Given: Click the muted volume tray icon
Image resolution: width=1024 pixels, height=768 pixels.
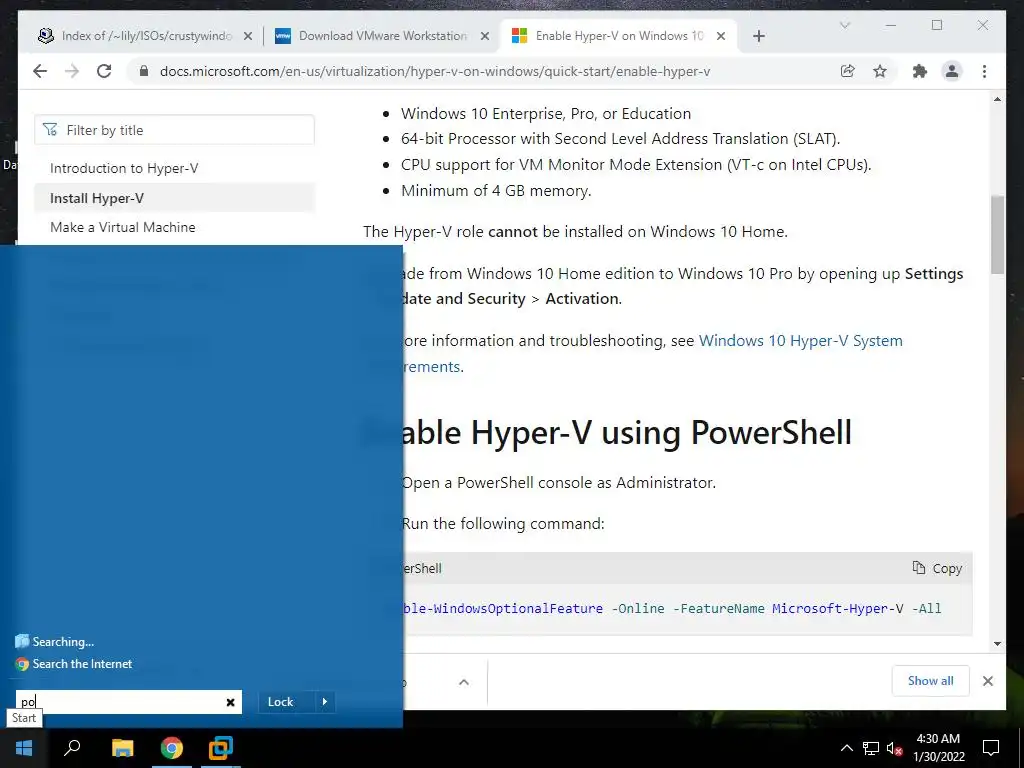Looking at the screenshot, I should [894, 748].
